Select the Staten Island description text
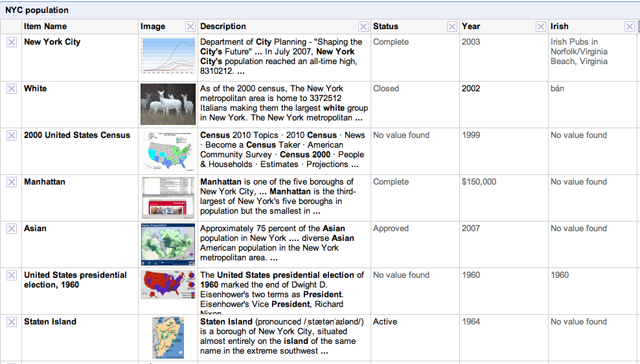640x364 pixels. [x=282, y=336]
